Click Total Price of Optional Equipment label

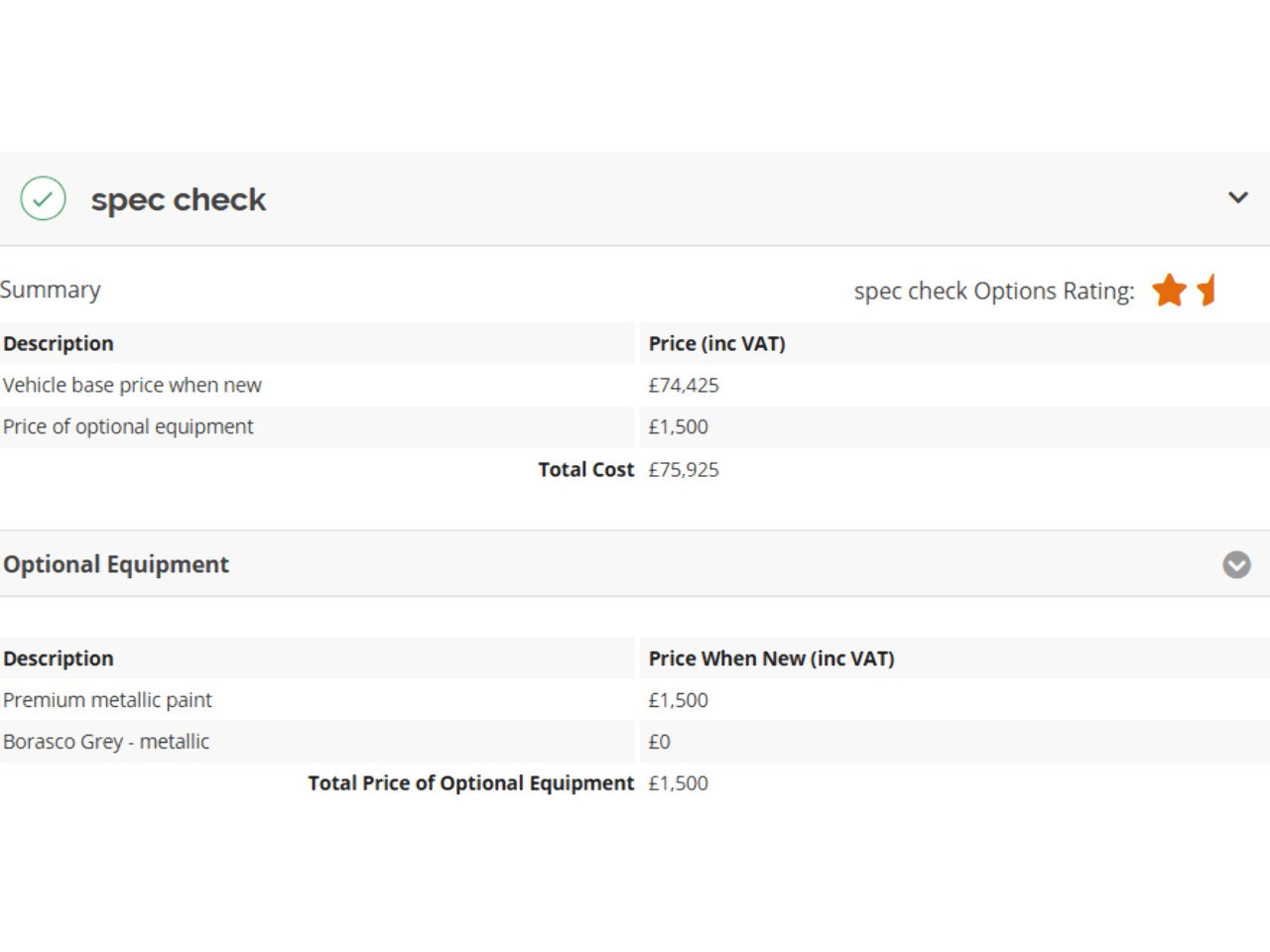tap(470, 783)
